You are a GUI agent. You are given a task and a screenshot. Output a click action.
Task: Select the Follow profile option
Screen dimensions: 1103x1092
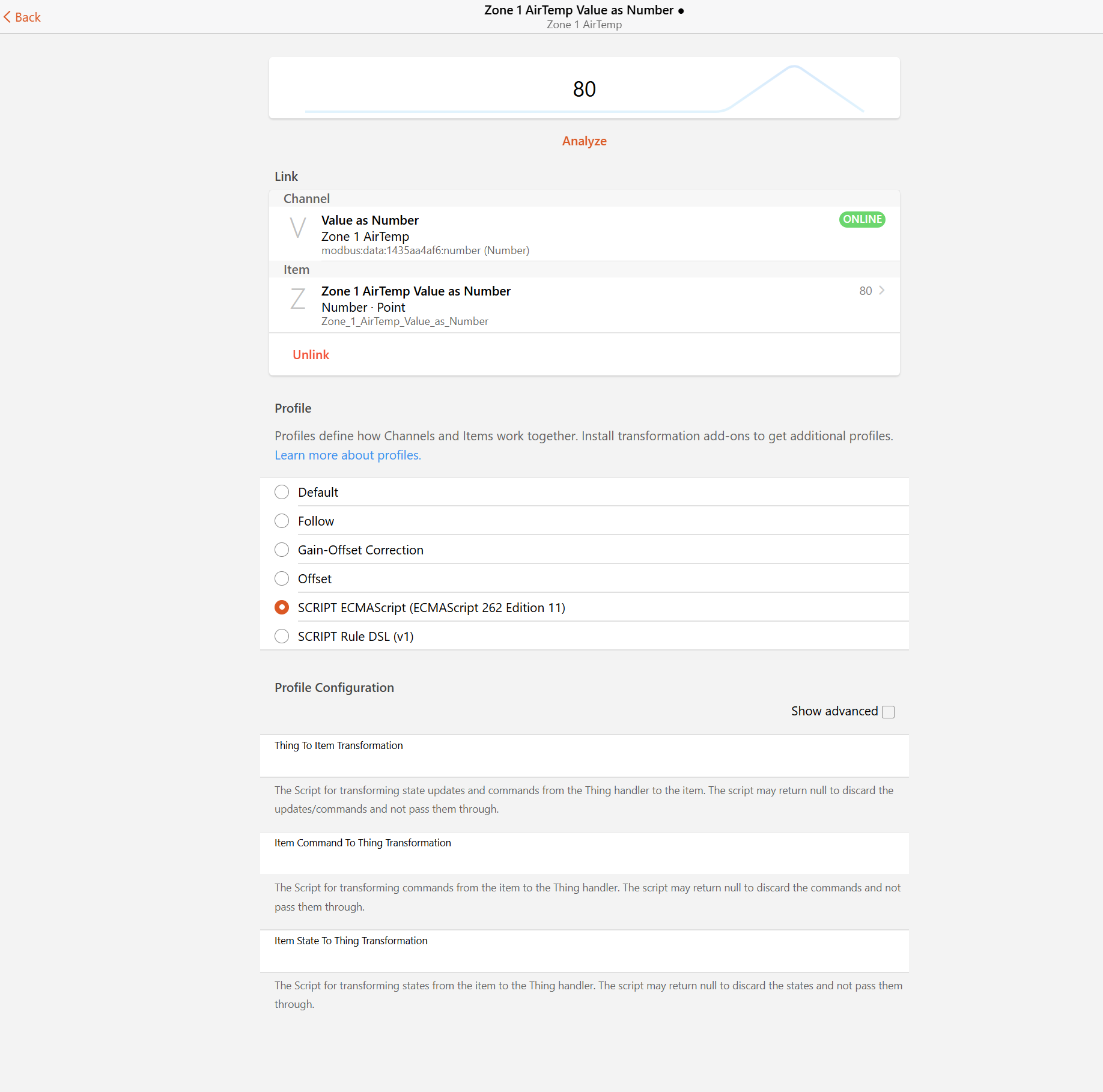282,521
